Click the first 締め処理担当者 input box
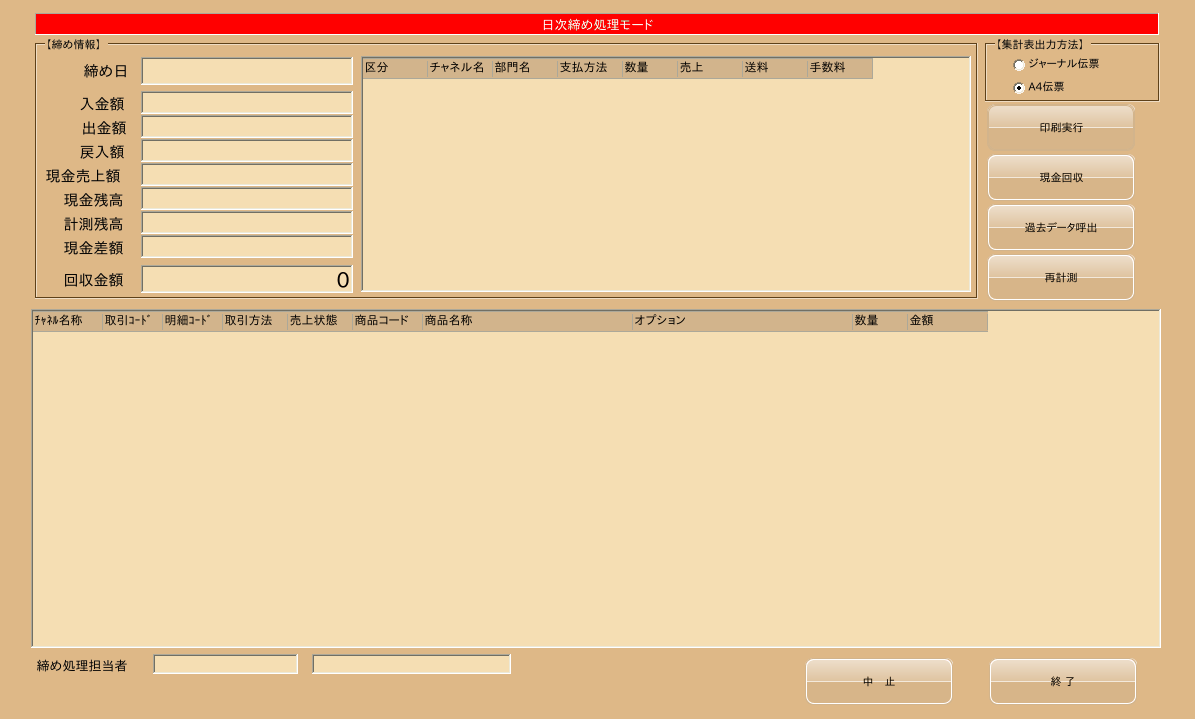 click(x=226, y=664)
